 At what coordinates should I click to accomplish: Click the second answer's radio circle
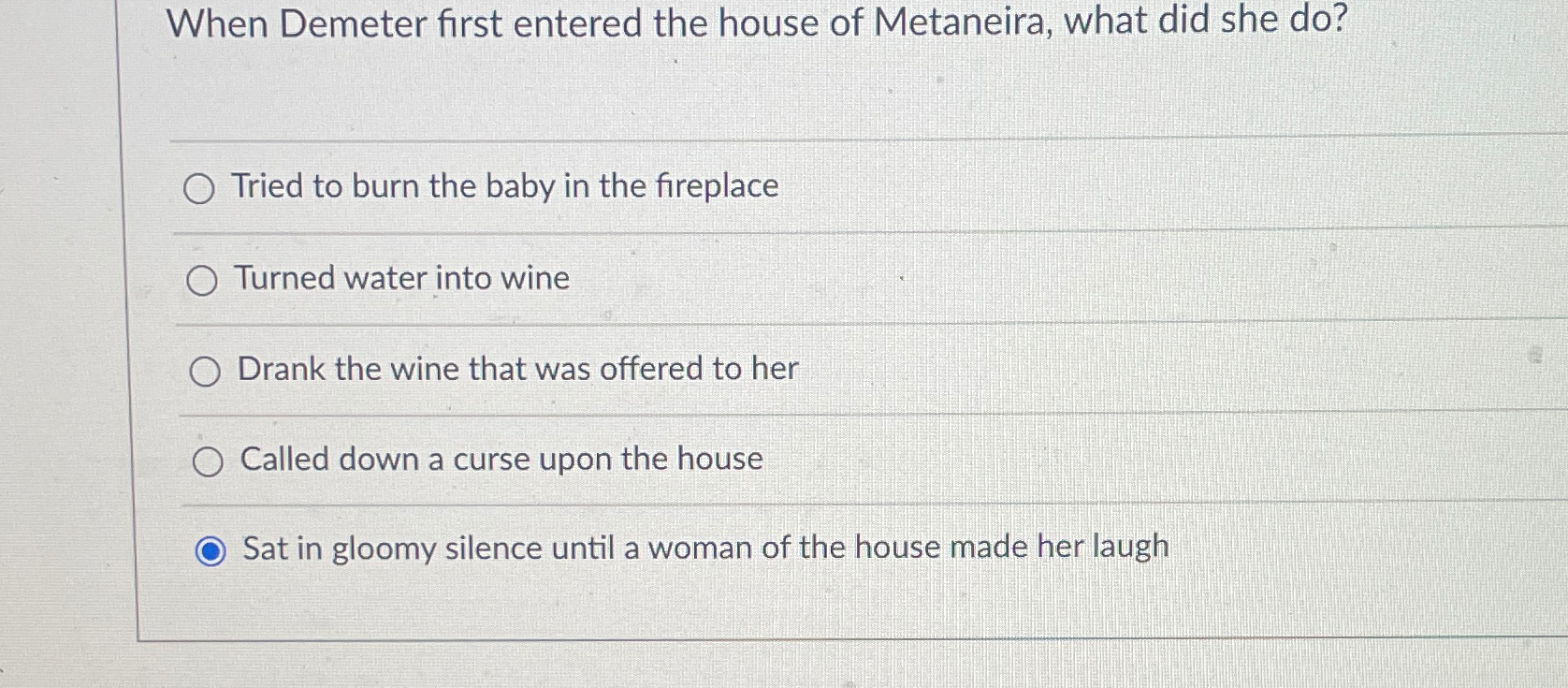[x=203, y=281]
